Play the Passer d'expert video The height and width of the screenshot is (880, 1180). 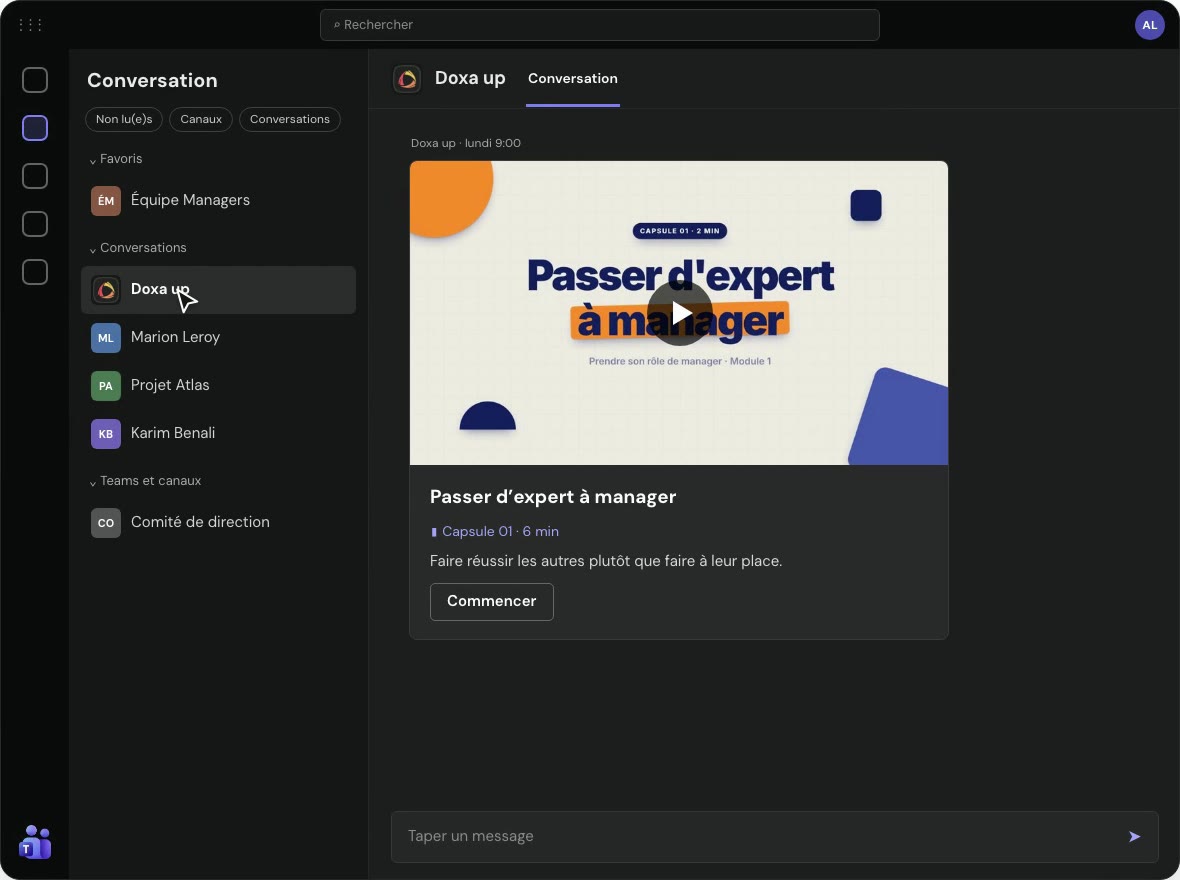pos(680,312)
